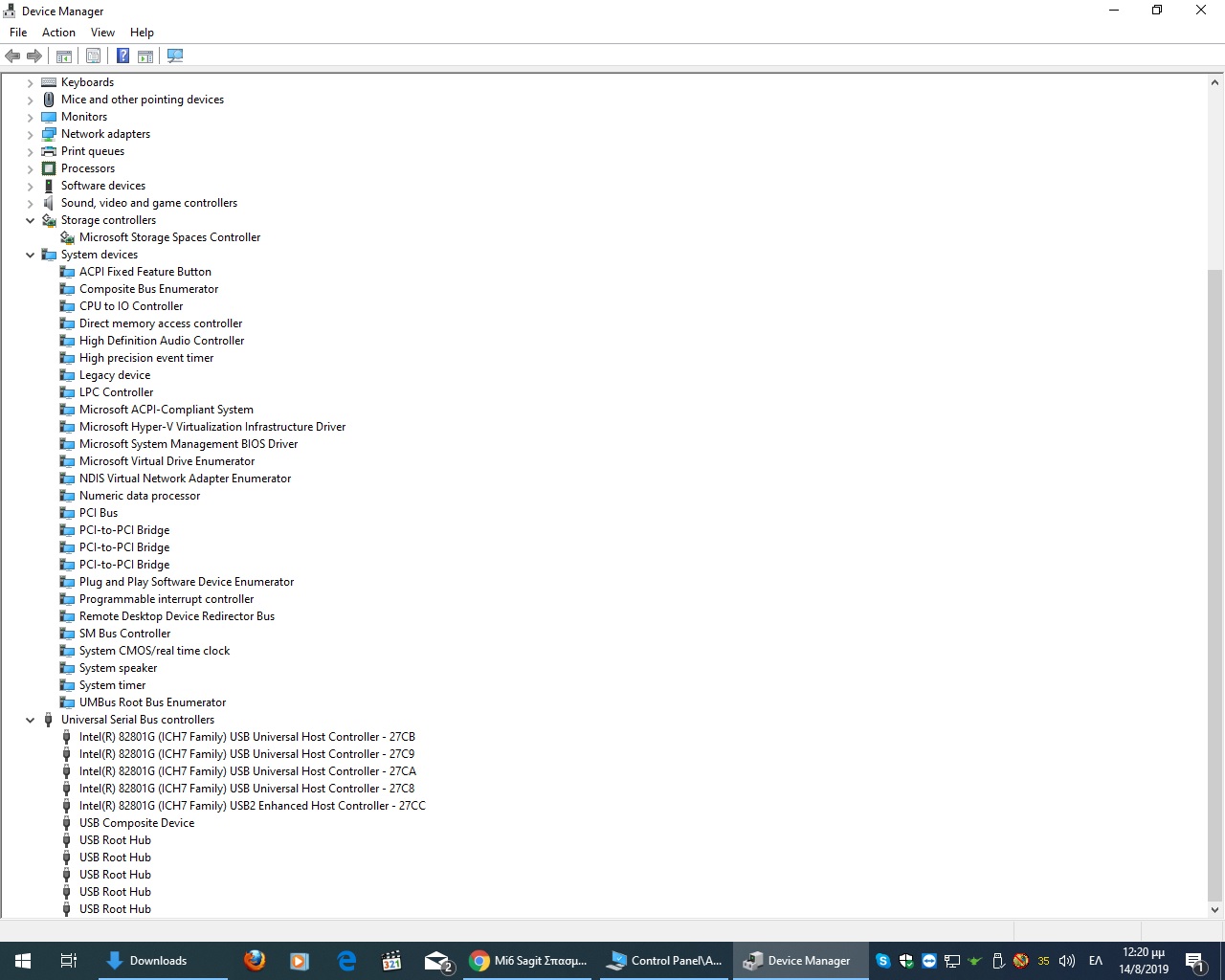Viewport: 1225px width, 980px height.
Task: Click the Back arrow in the toolbar
Action: [x=12, y=56]
